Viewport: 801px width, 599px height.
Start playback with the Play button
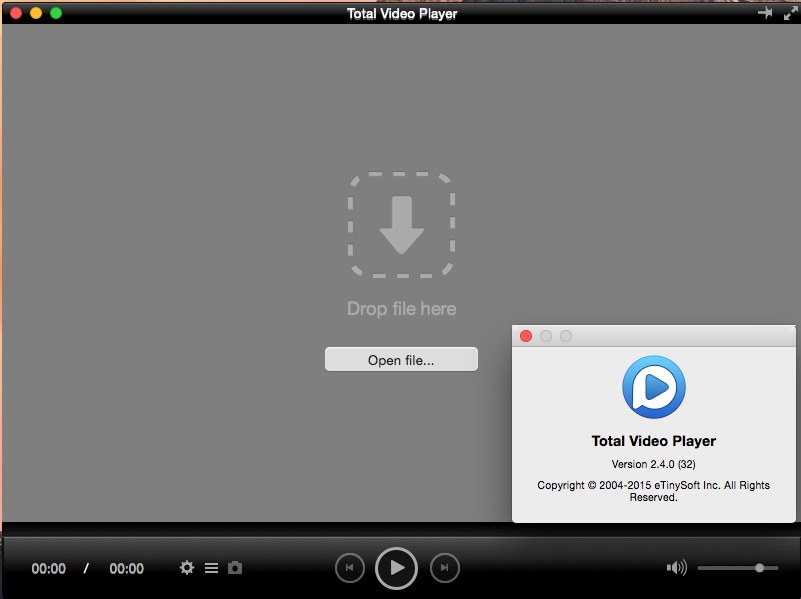(x=396, y=568)
